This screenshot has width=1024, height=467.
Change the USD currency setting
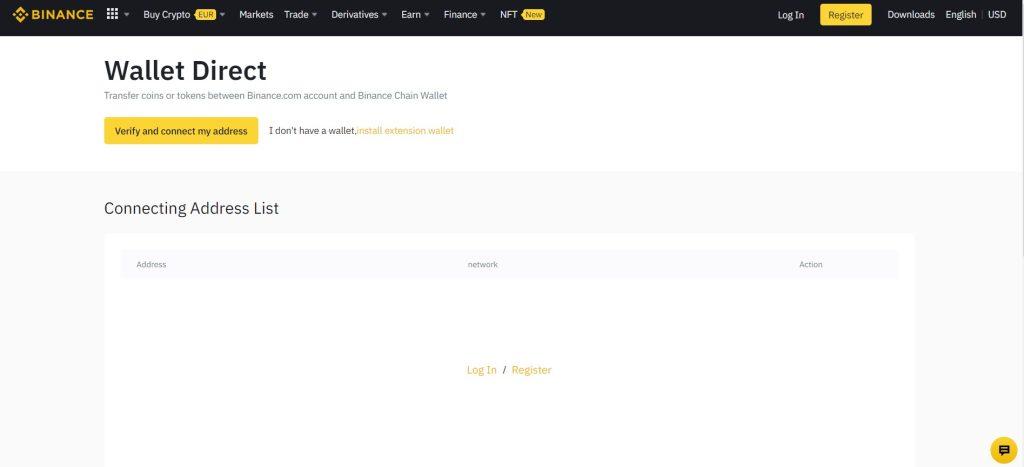(997, 14)
